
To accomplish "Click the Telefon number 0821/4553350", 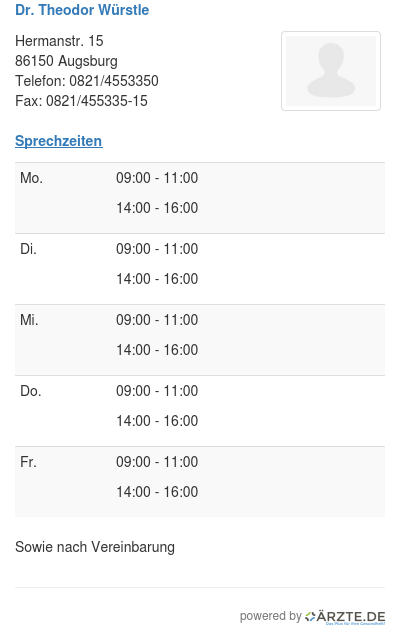I will (x=114, y=81).
